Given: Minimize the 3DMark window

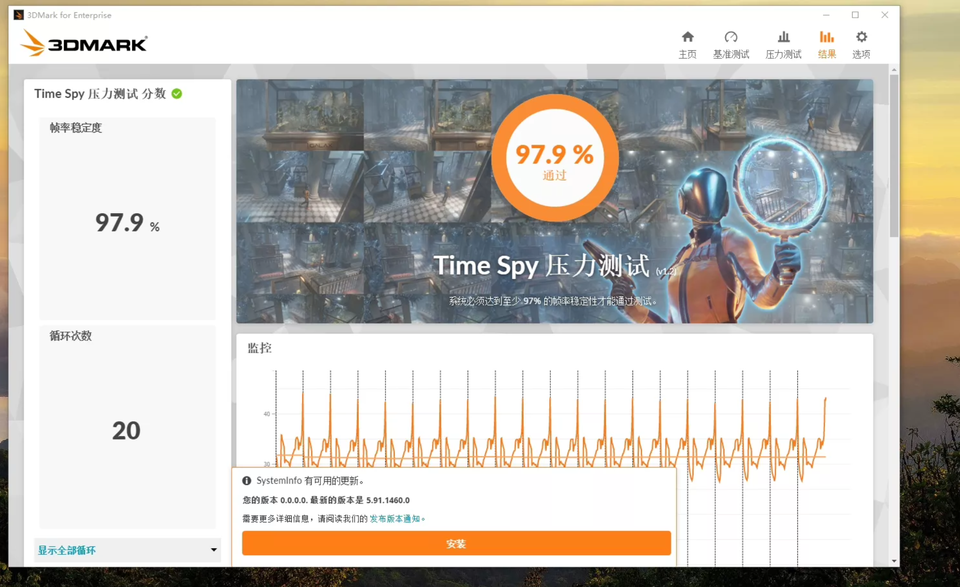Looking at the screenshot, I should coord(826,15).
